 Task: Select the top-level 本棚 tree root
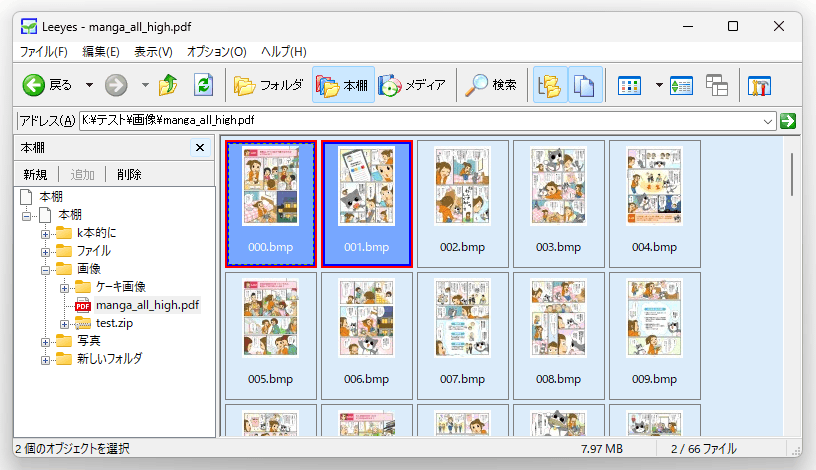pos(51,197)
